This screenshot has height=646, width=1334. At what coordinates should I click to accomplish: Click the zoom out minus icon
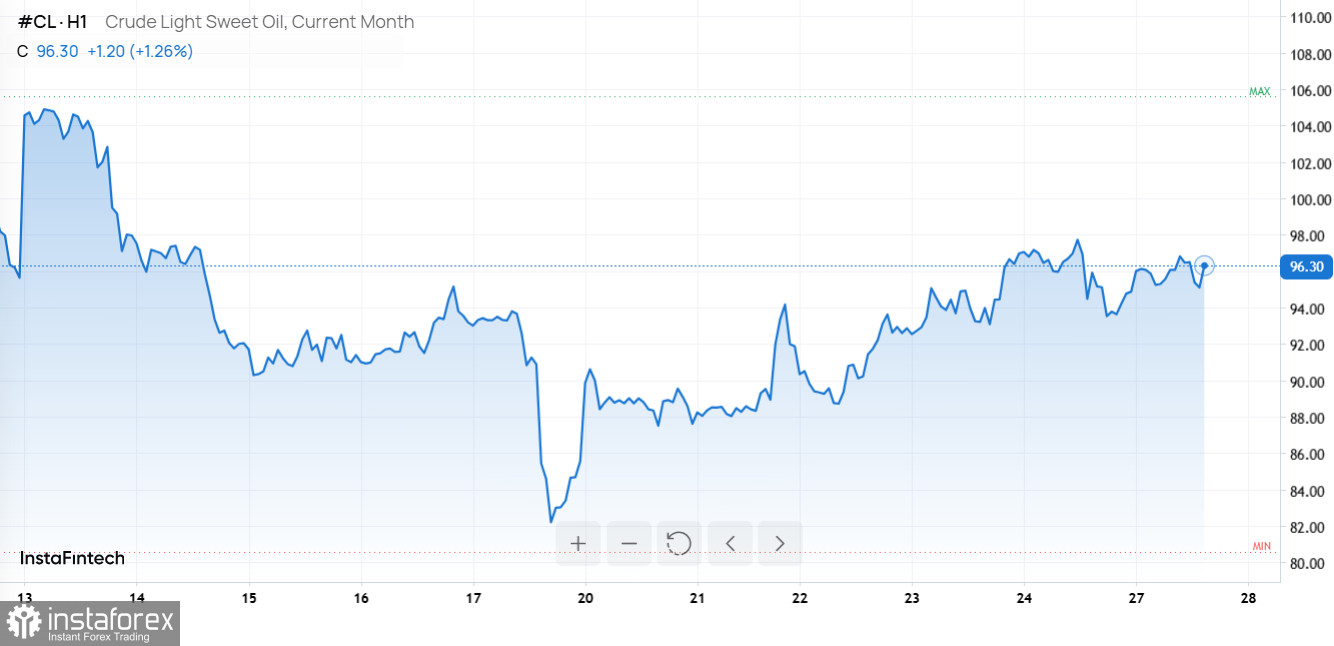tap(629, 543)
